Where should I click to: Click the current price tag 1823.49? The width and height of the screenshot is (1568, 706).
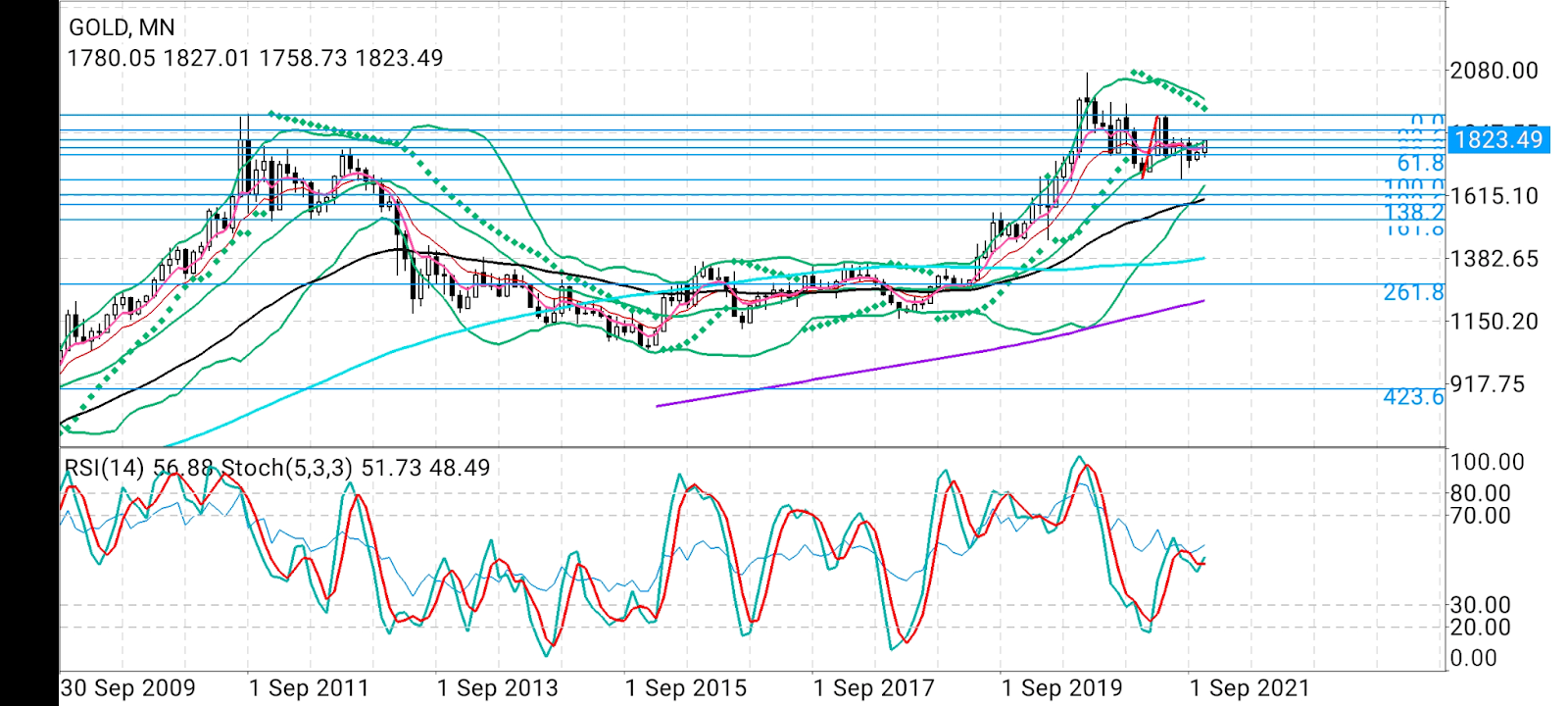pos(1499,139)
